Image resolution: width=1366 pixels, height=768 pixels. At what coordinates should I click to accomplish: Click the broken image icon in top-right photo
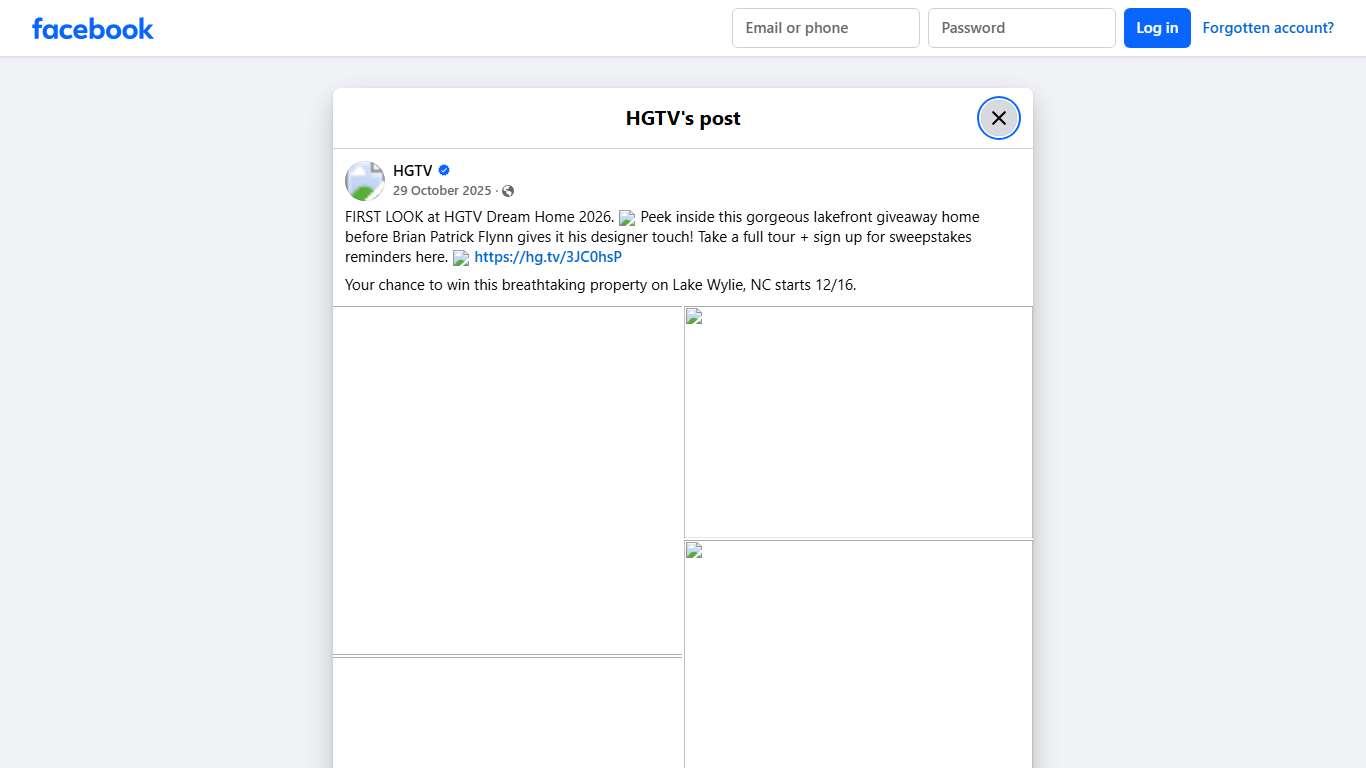click(694, 317)
